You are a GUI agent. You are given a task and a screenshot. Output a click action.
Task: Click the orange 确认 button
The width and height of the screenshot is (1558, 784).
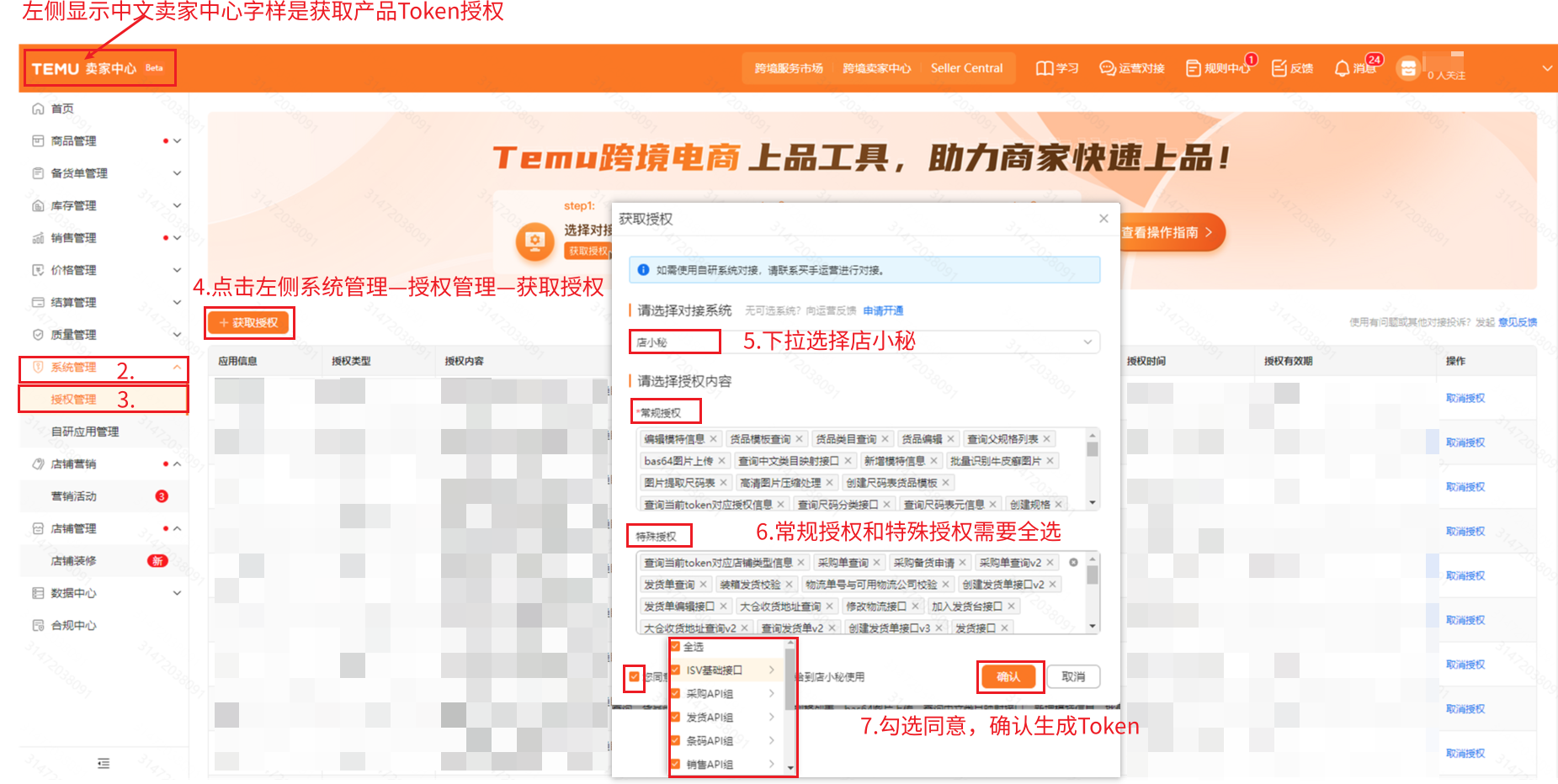(1008, 676)
